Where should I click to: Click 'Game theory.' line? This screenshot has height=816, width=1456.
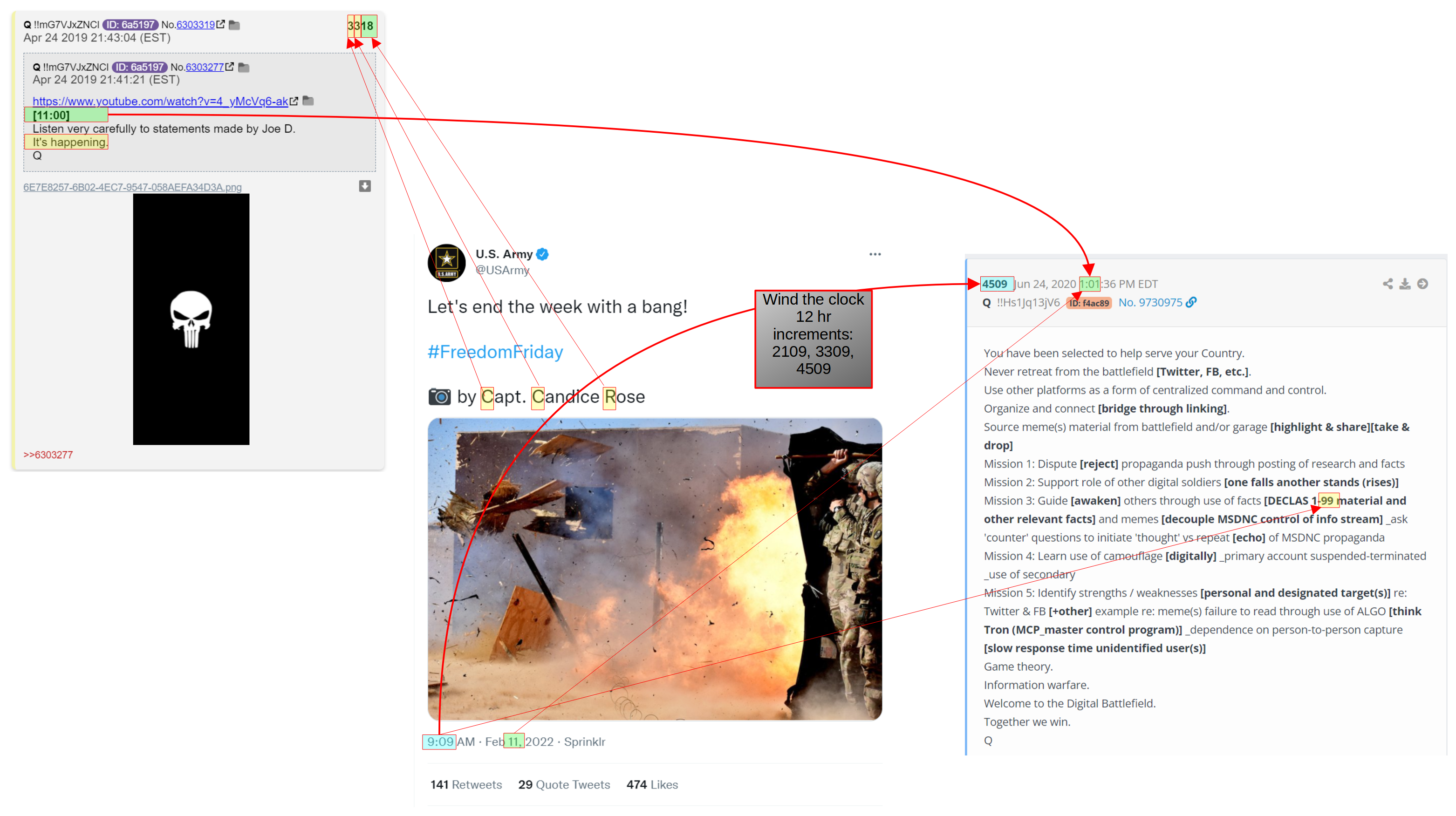1018,667
